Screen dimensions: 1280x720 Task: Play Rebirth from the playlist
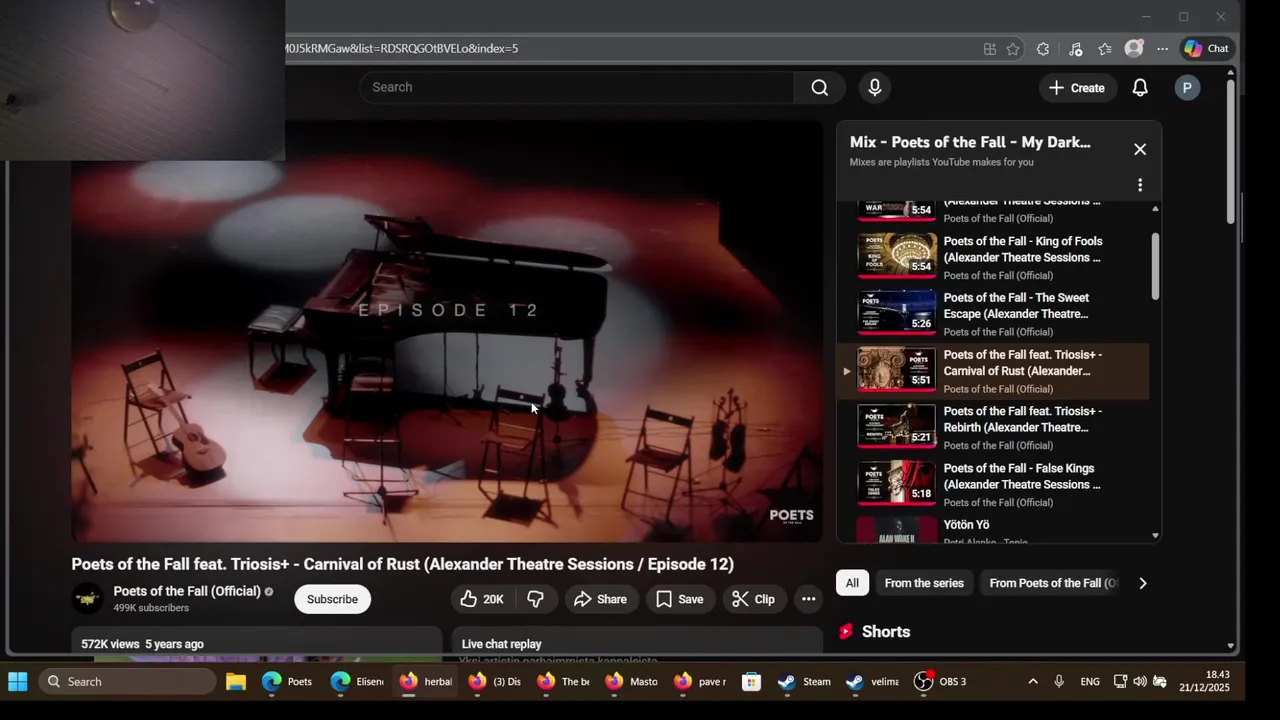click(x=993, y=427)
